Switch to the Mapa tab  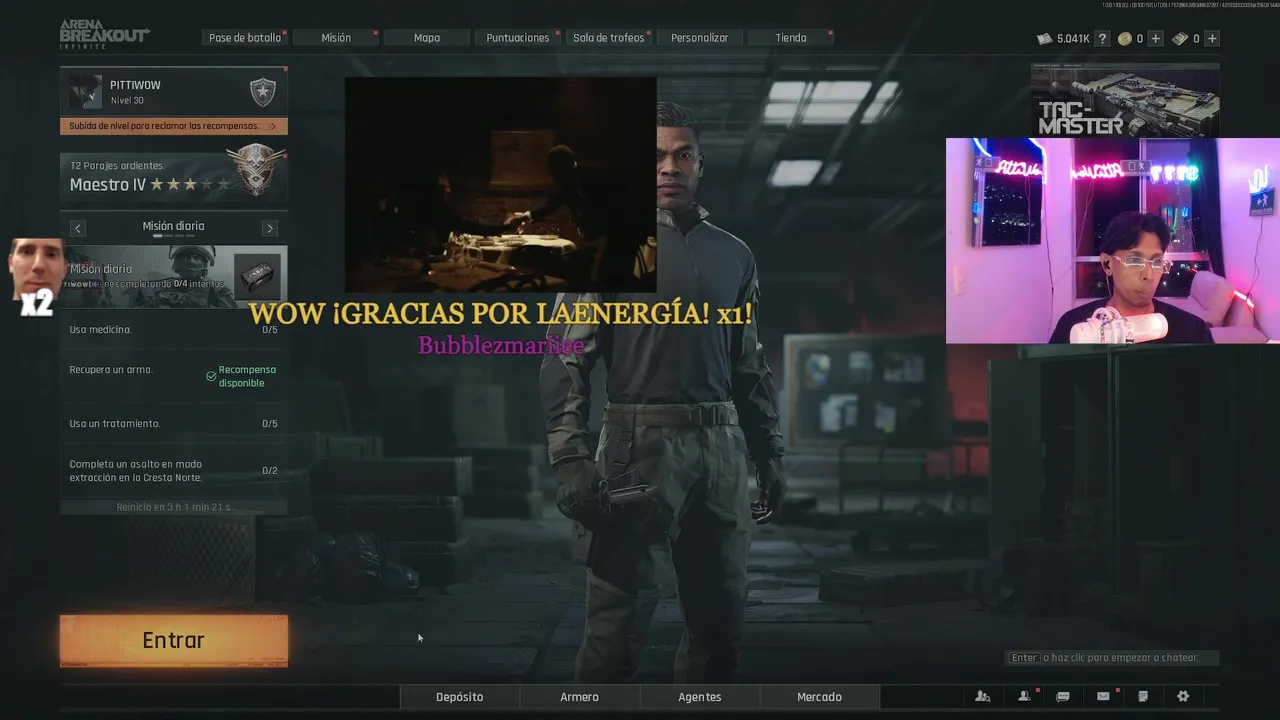427,38
